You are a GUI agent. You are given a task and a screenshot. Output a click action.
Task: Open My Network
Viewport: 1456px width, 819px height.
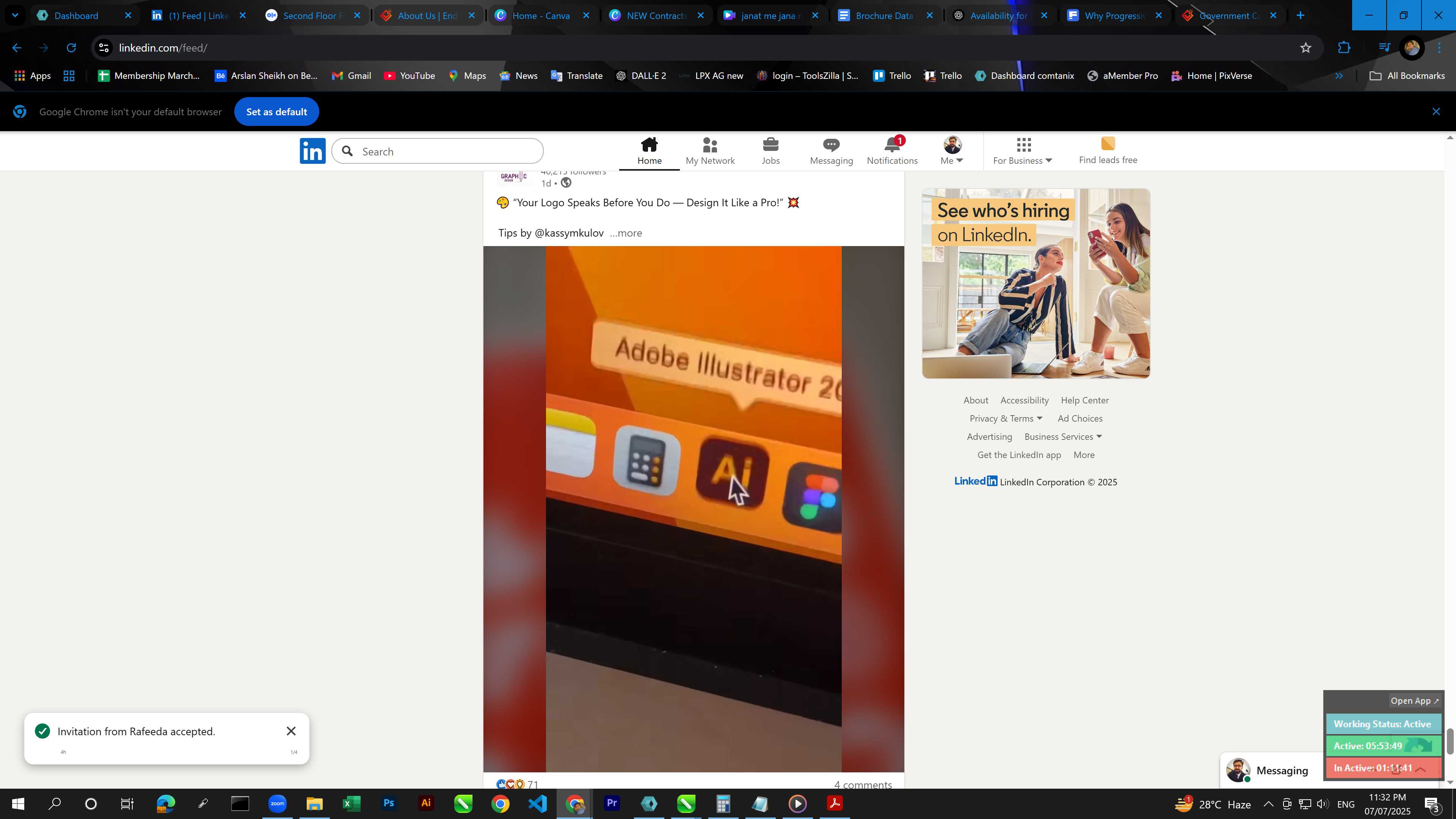[x=710, y=151]
